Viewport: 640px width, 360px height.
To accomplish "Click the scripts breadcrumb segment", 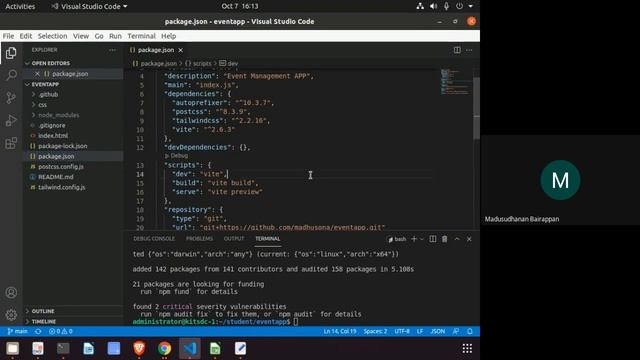I will [198, 64].
